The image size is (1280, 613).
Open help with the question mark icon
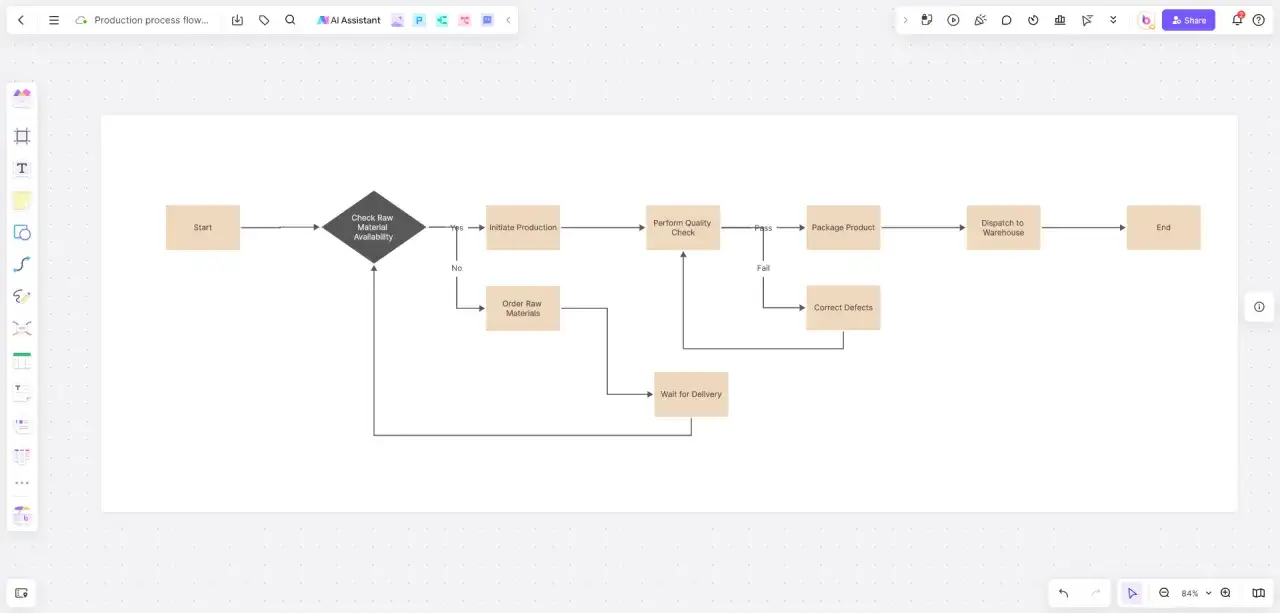[x=1259, y=20]
